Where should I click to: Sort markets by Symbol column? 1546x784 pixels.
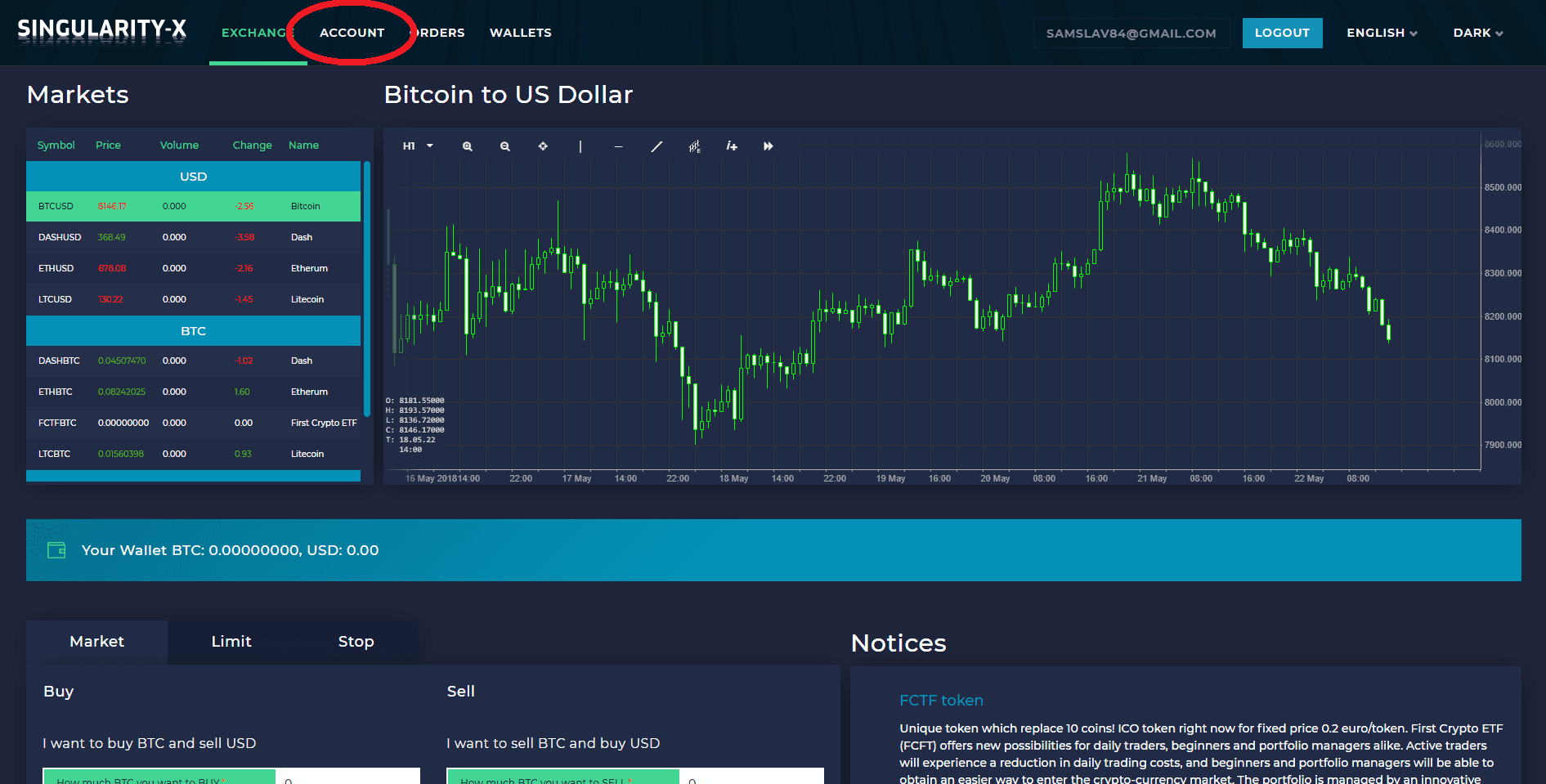click(56, 145)
